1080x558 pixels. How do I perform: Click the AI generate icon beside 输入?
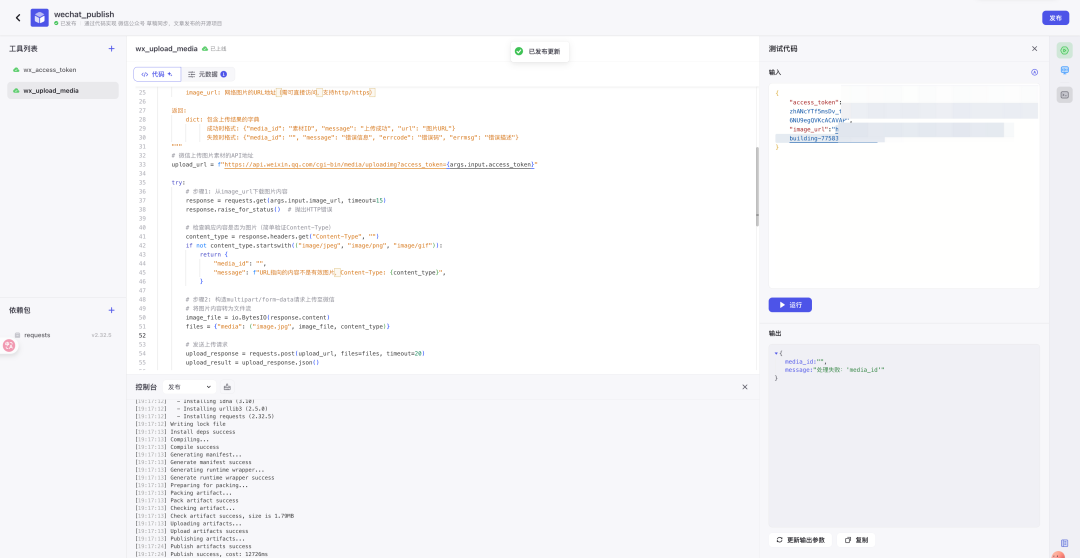click(x=1034, y=72)
